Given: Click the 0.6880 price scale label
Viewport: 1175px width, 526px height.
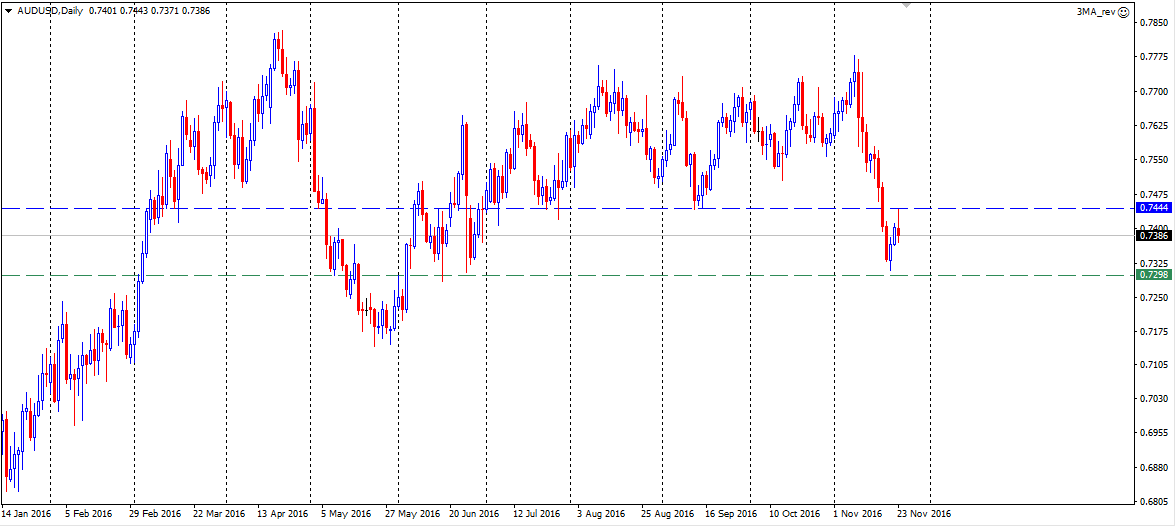Looking at the screenshot, I should coord(1153,468).
